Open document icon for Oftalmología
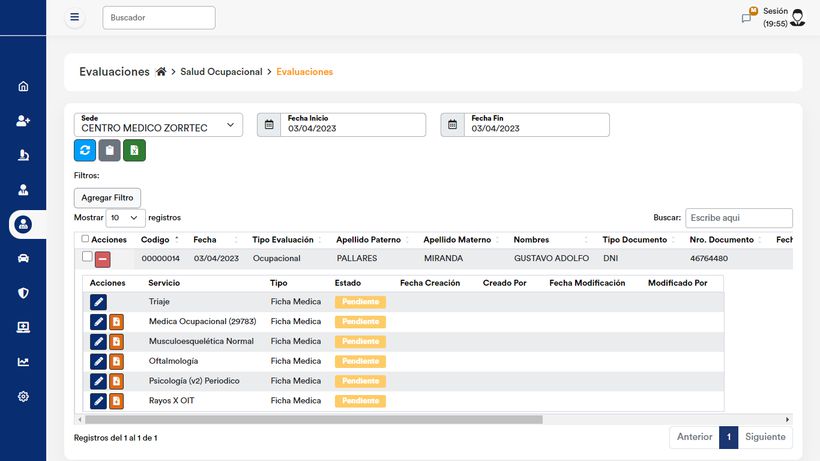Image resolution: width=820 pixels, height=461 pixels. 117,362
